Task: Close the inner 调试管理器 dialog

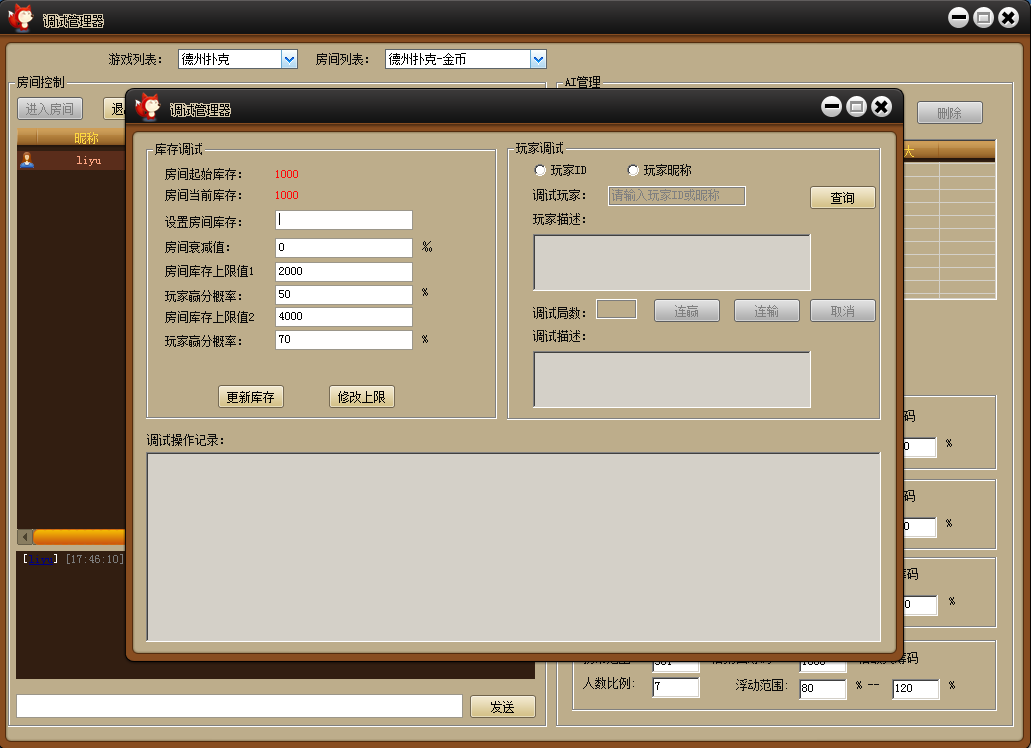Action: (881, 107)
